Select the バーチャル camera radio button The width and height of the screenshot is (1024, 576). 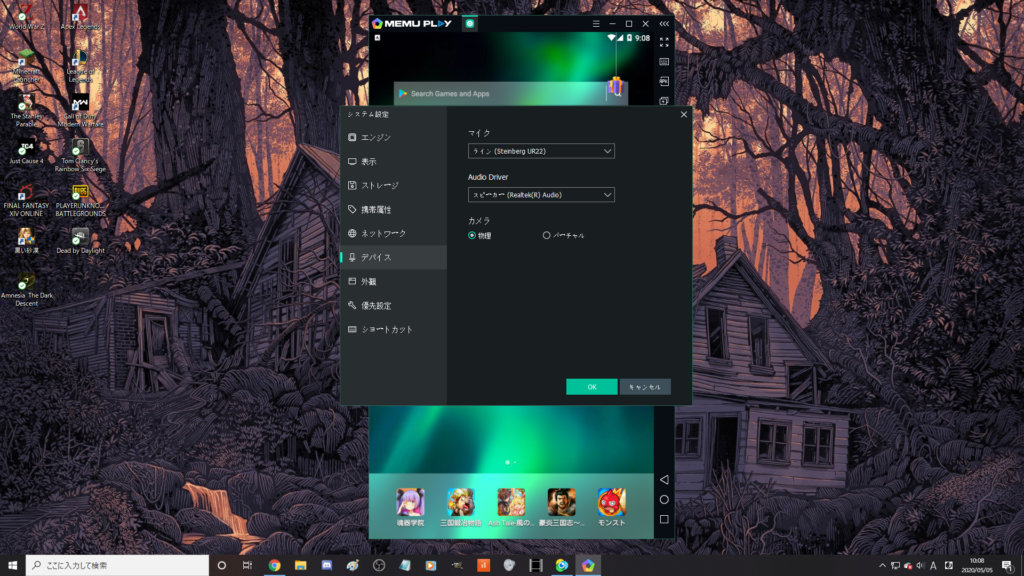[547, 235]
